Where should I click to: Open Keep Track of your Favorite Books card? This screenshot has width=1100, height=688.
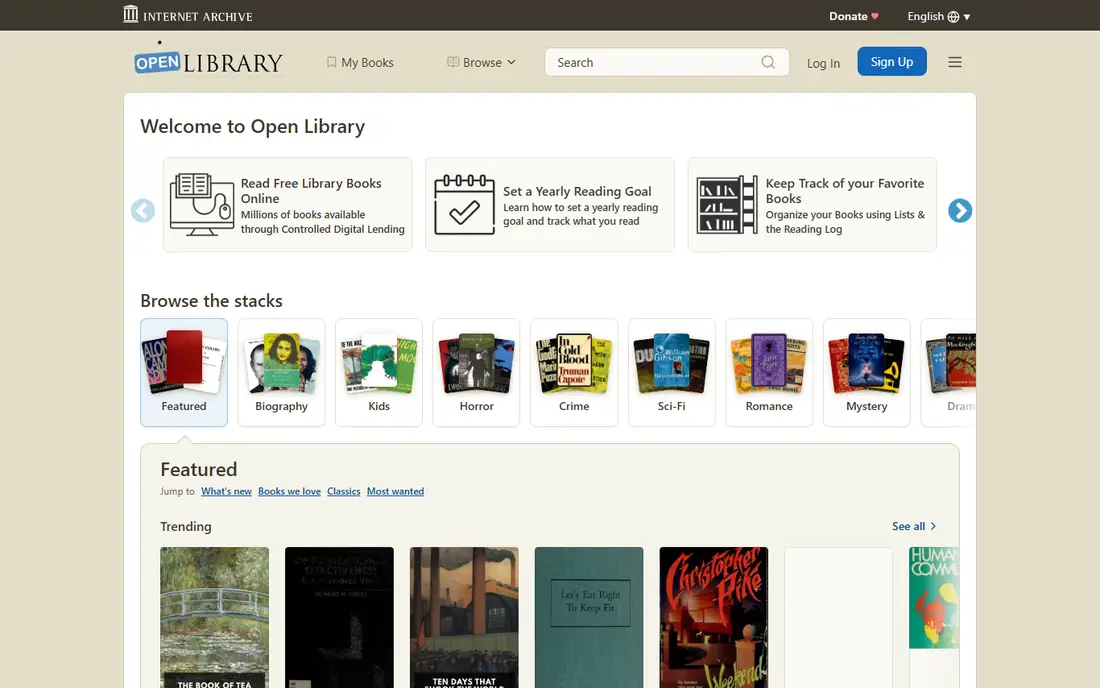(812, 205)
